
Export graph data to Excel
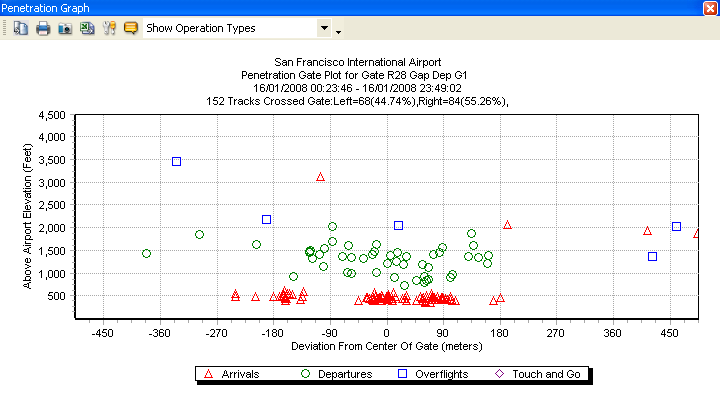tap(87, 28)
